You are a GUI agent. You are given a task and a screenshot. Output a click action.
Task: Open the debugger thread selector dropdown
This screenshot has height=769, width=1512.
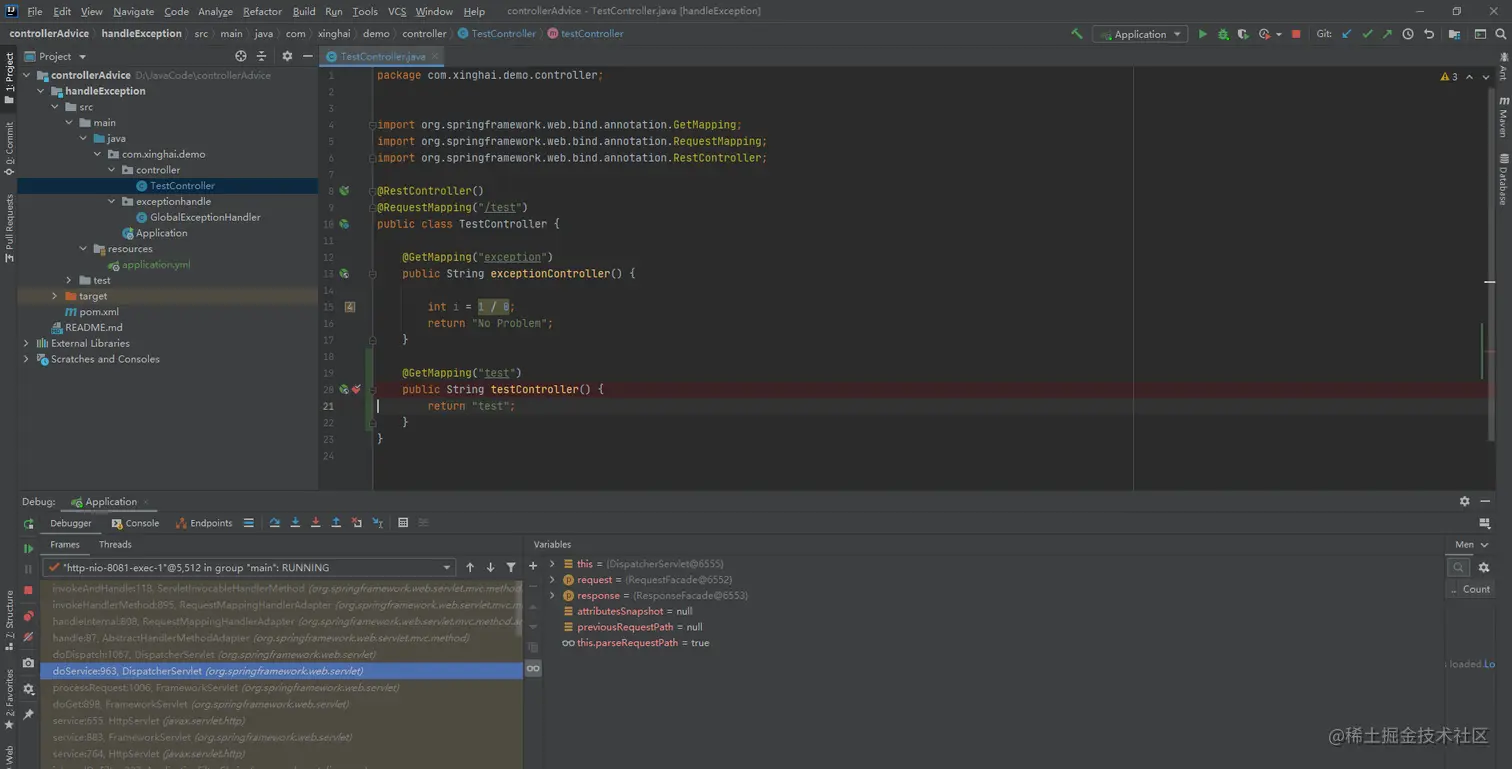(x=447, y=568)
